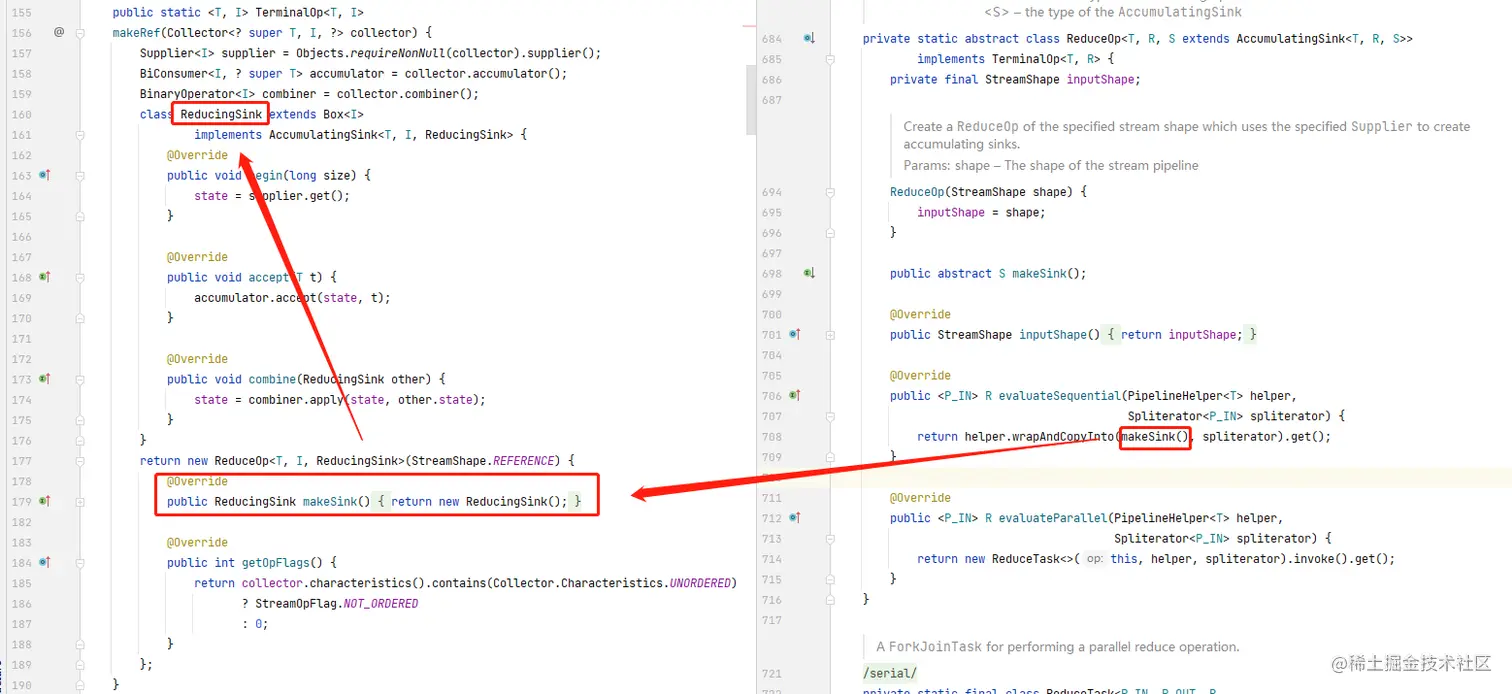Click line number 160 in left gutter

(21, 114)
